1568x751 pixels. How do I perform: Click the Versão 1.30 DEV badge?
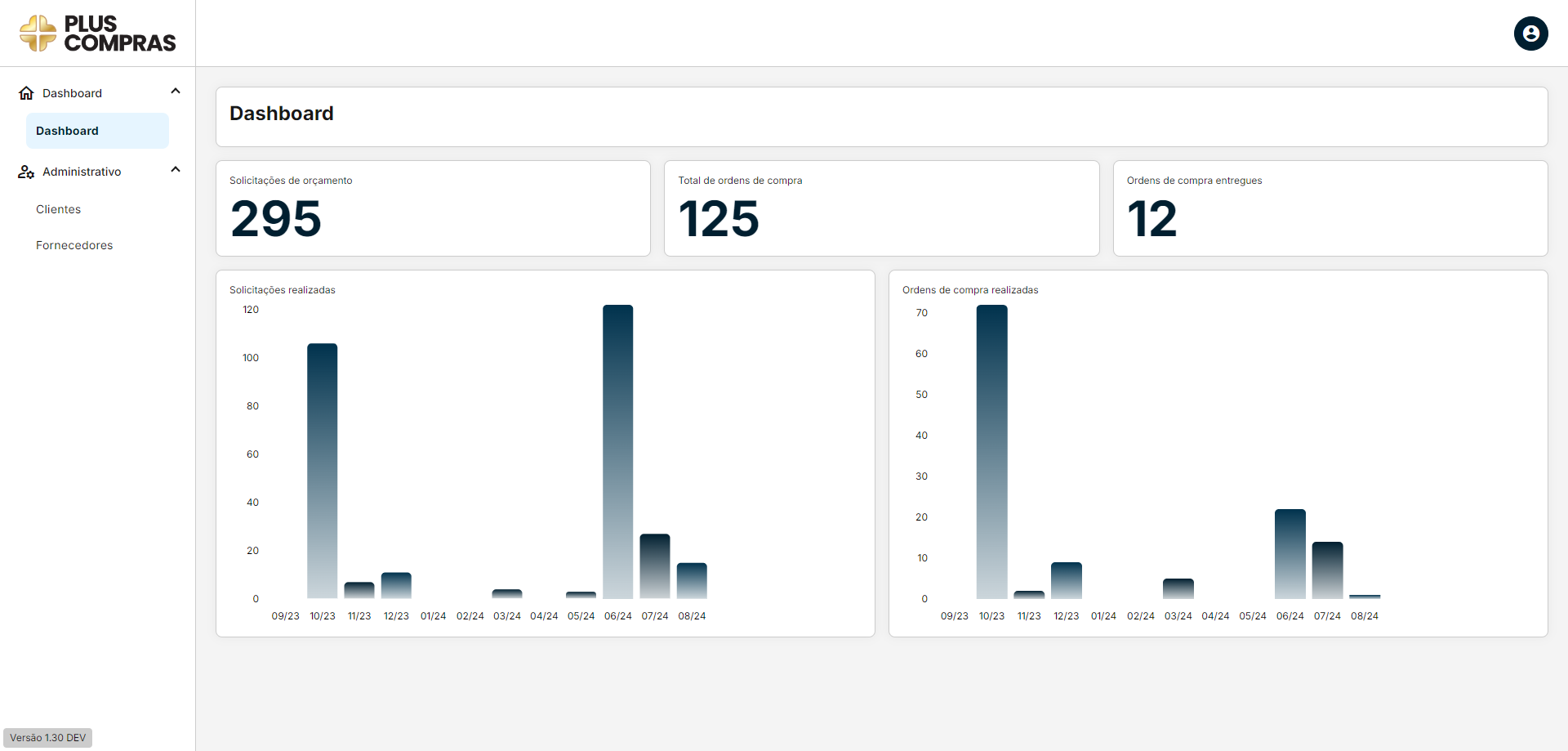pyautogui.click(x=47, y=737)
